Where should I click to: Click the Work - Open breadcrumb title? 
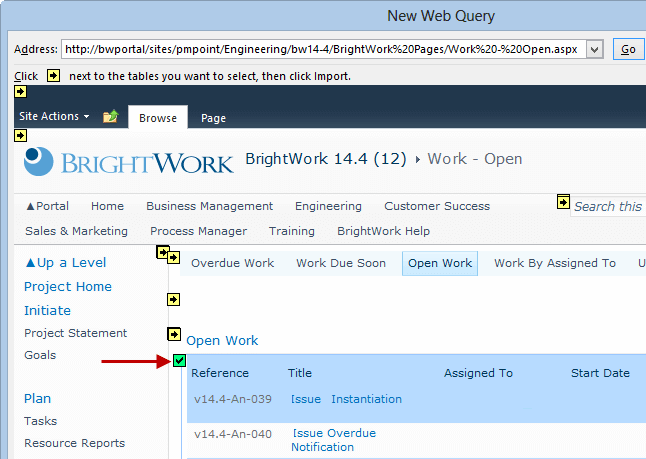[475, 159]
